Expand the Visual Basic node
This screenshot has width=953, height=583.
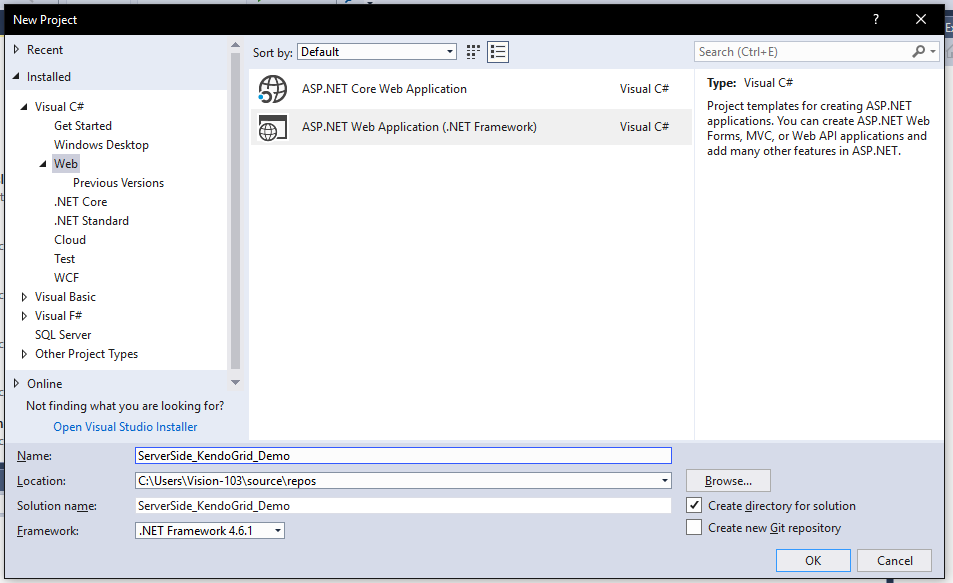click(23, 296)
